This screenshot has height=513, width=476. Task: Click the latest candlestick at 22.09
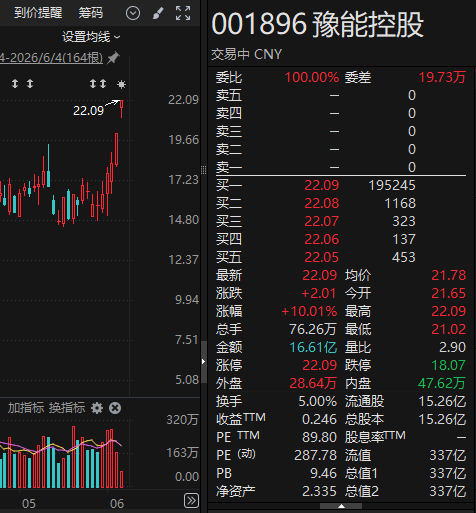122,109
